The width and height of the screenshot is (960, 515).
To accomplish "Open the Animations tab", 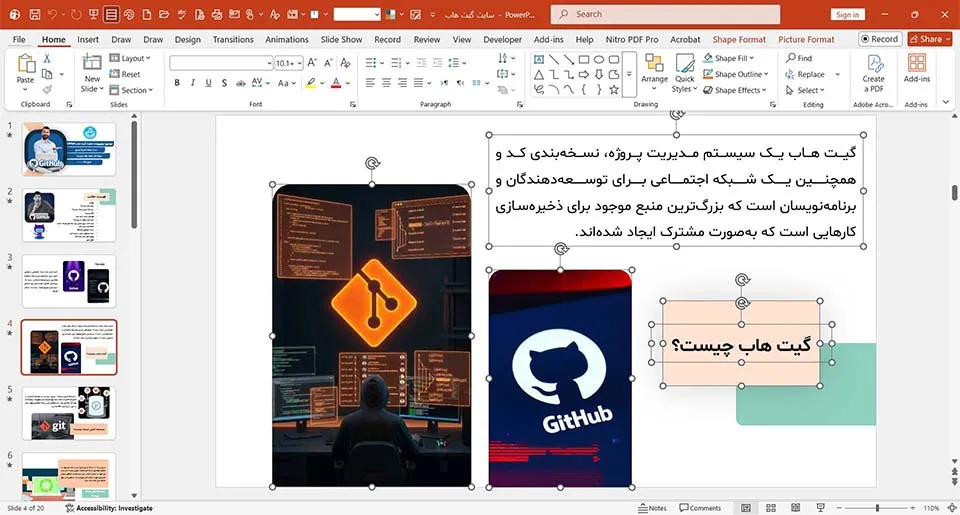I will click(x=287, y=39).
